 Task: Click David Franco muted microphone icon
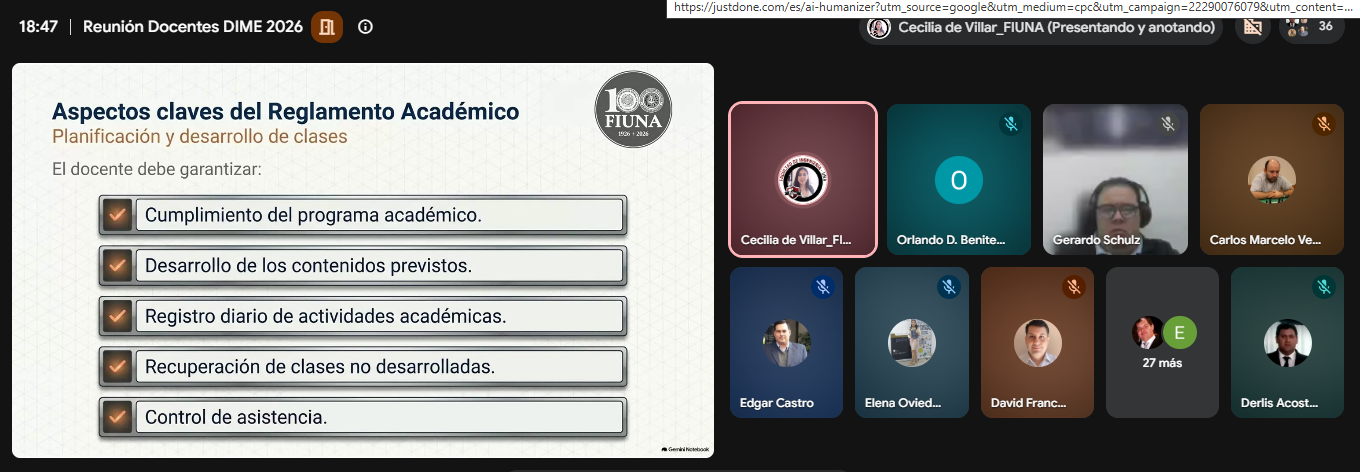coord(1073,287)
